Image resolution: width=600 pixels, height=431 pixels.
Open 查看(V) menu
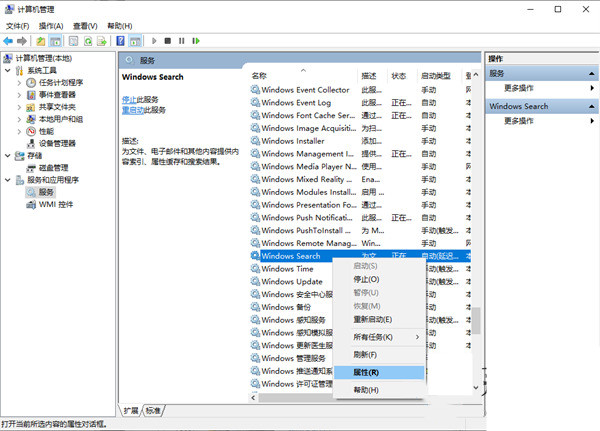tap(85, 26)
